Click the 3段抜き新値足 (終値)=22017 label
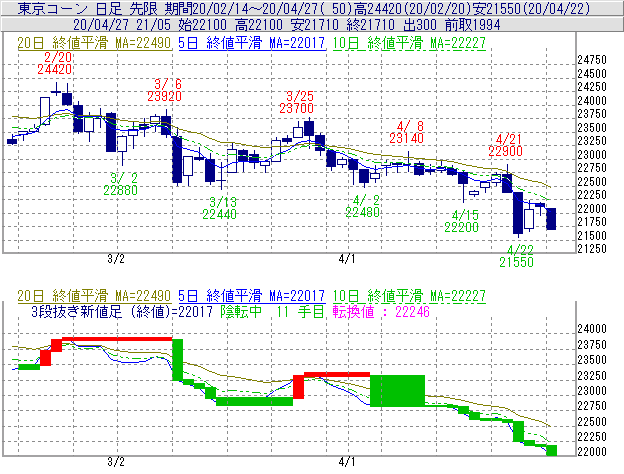624x474 pixels. click(122, 312)
